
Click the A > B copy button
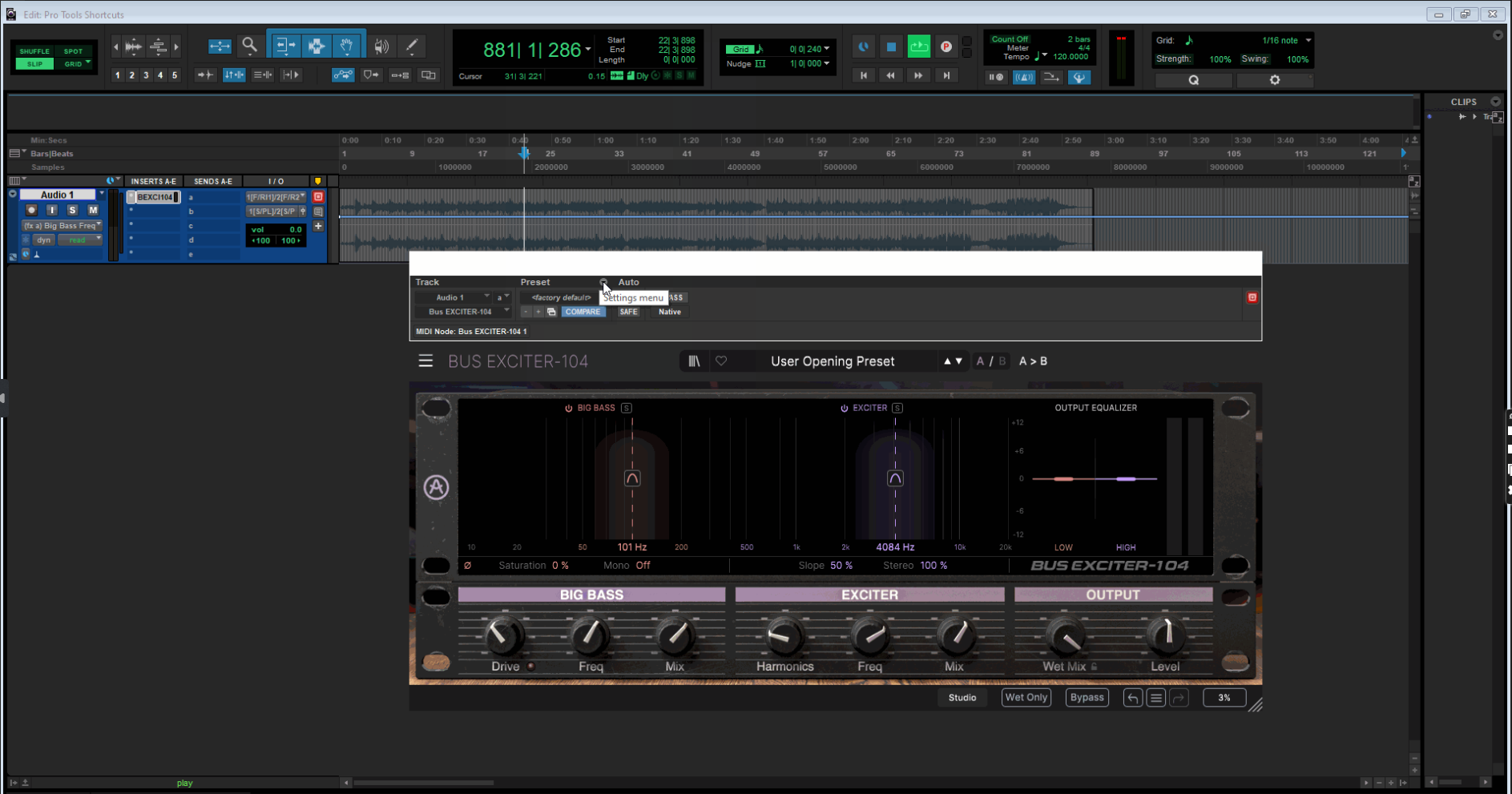[x=1033, y=361]
